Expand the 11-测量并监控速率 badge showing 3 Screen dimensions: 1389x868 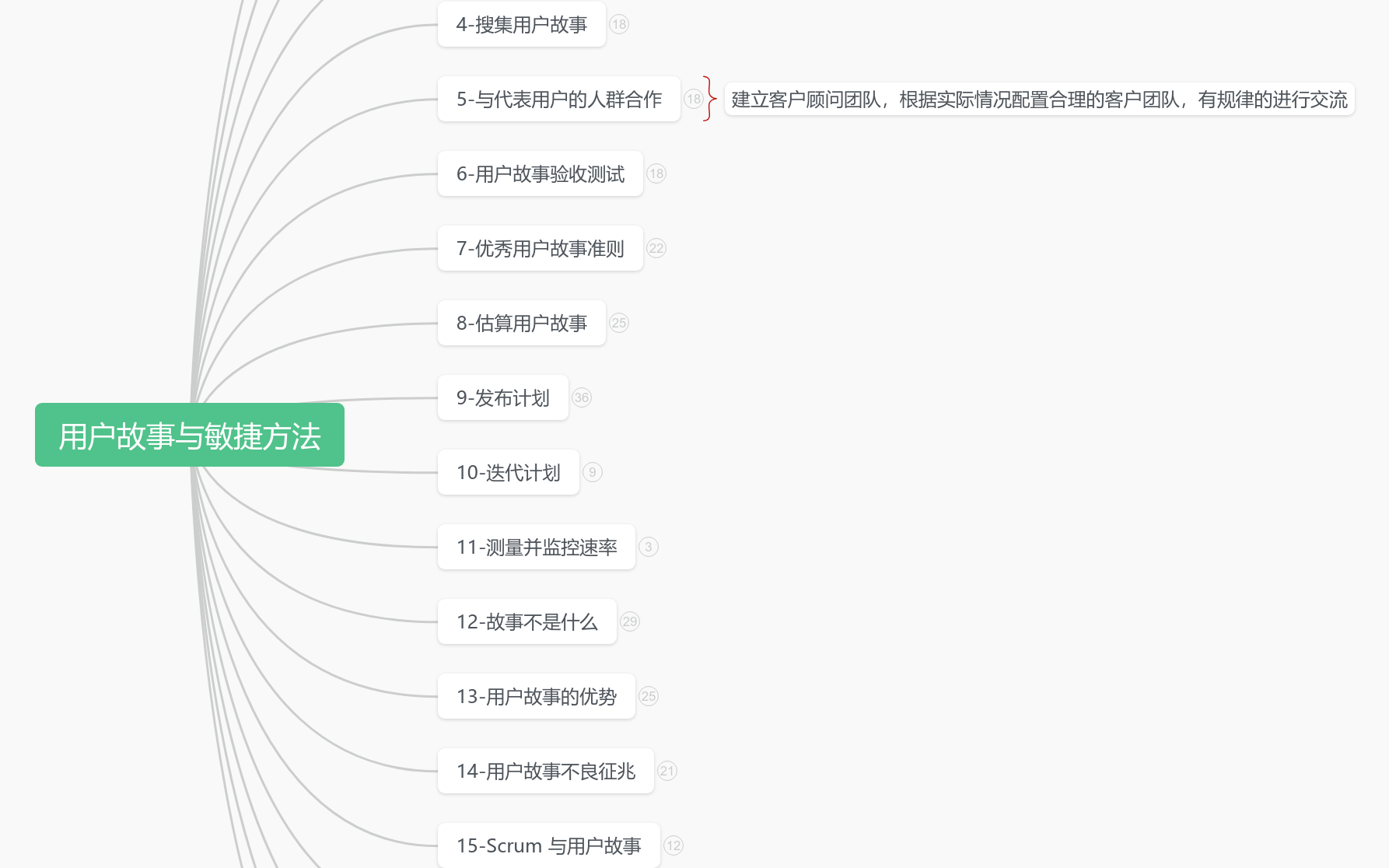pyautogui.click(x=649, y=548)
